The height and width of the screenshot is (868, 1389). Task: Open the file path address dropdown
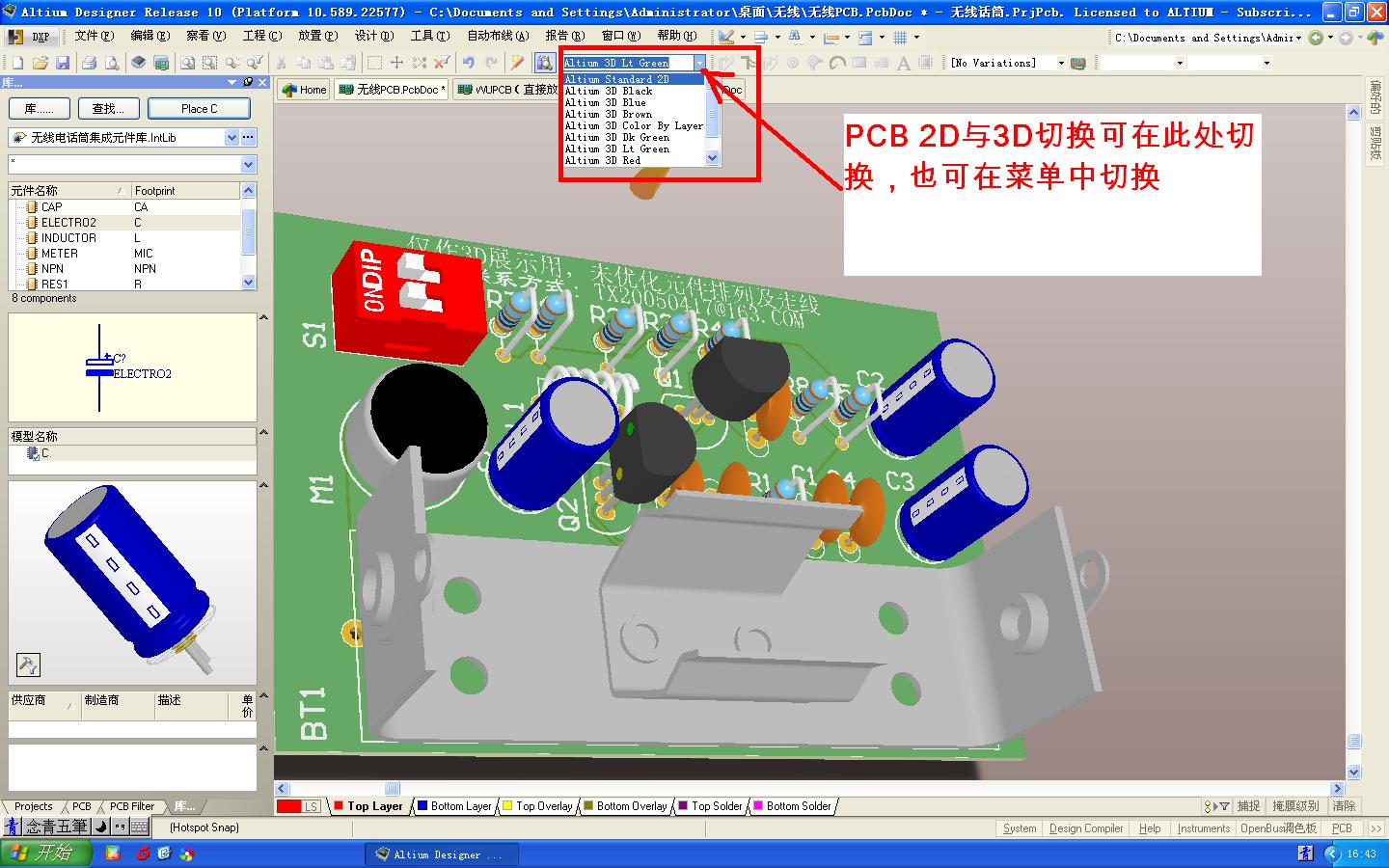(1299, 38)
